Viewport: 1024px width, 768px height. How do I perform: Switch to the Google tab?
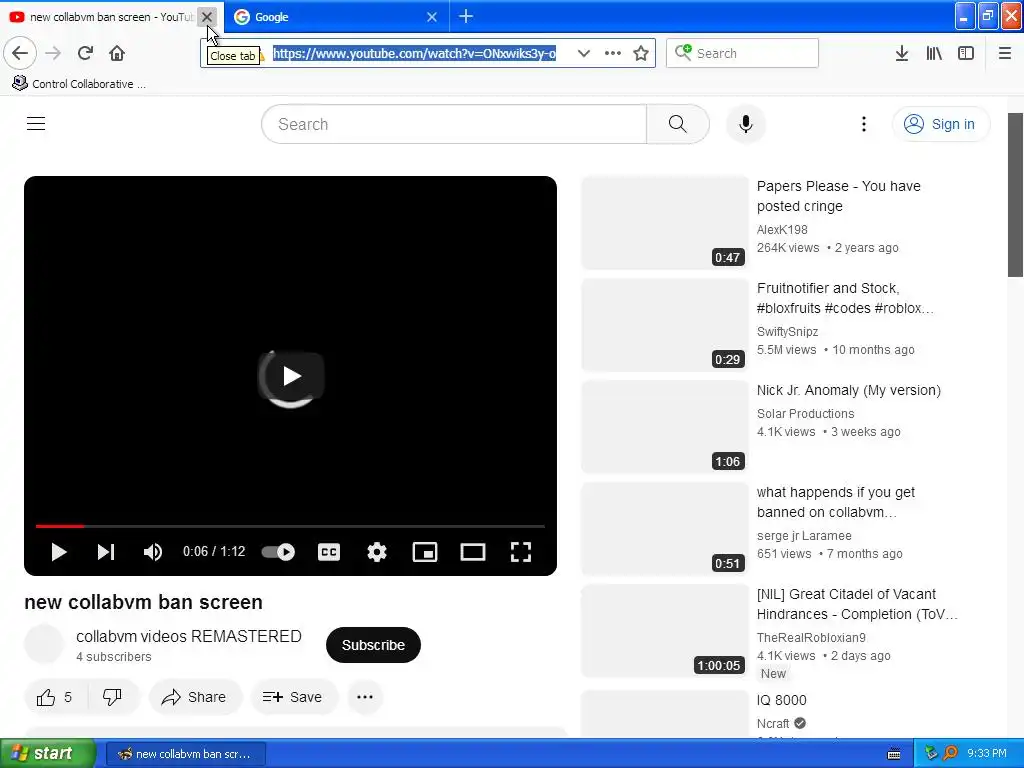click(x=336, y=17)
